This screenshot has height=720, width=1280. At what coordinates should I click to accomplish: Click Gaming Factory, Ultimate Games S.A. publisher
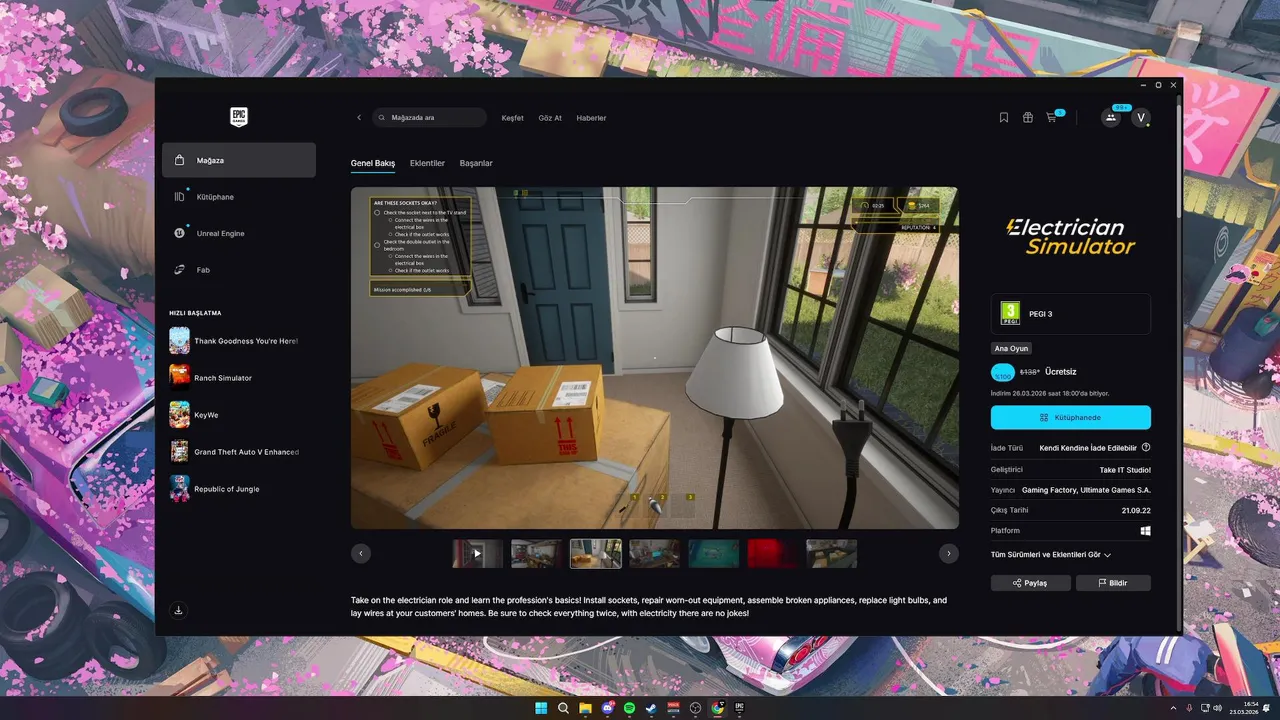point(1086,490)
